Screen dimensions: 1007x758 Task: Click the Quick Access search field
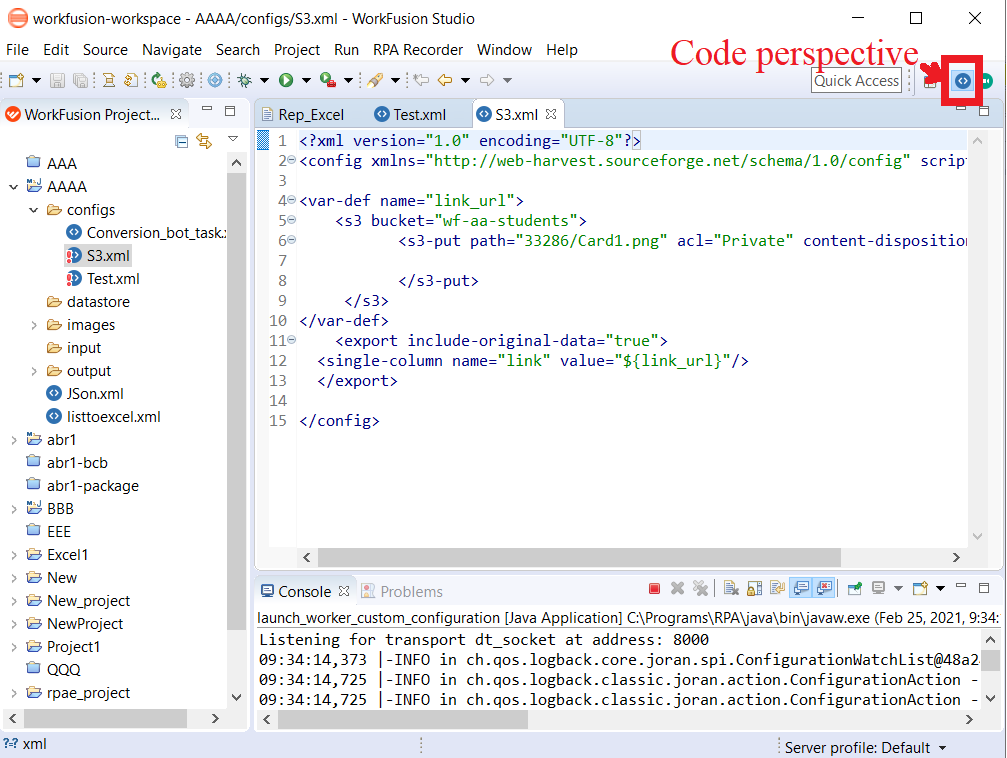click(x=856, y=81)
